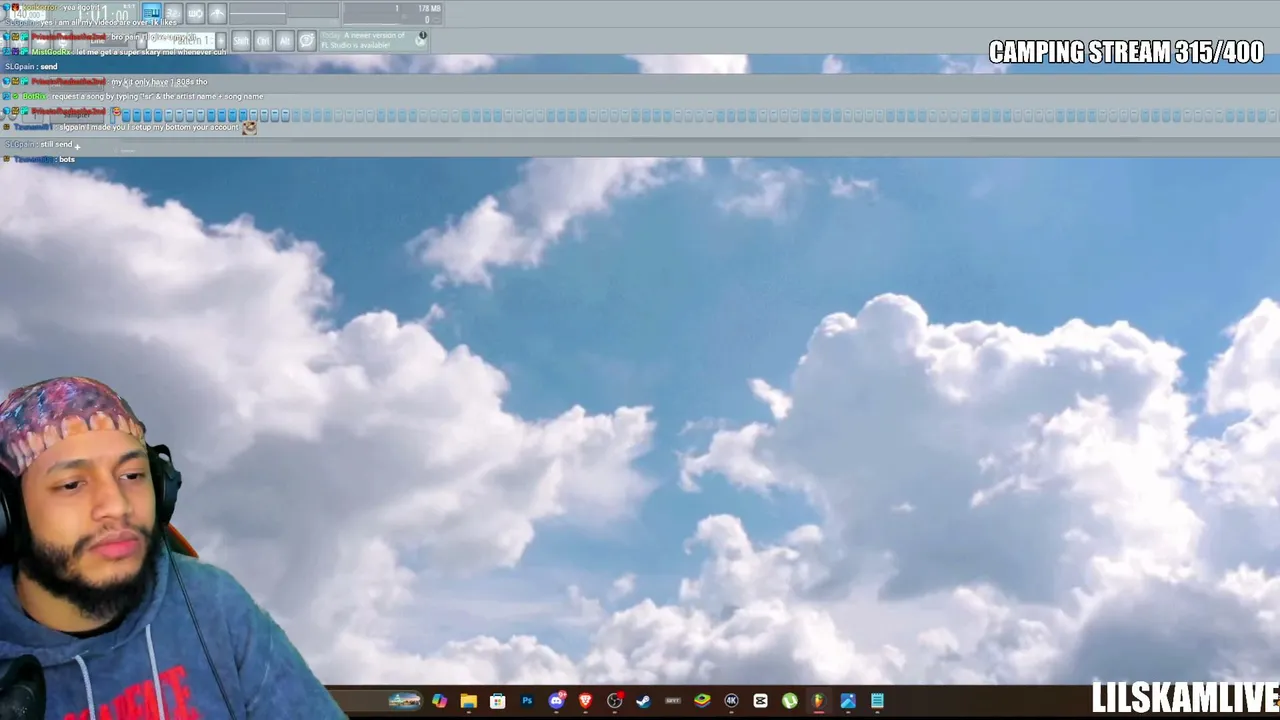This screenshot has height=720, width=1280.
Task: Open Copilot from the taskbar
Action: point(439,701)
